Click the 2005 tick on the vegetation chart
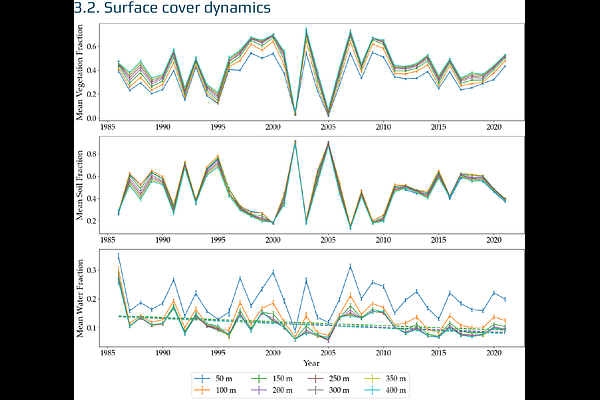 (328, 129)
